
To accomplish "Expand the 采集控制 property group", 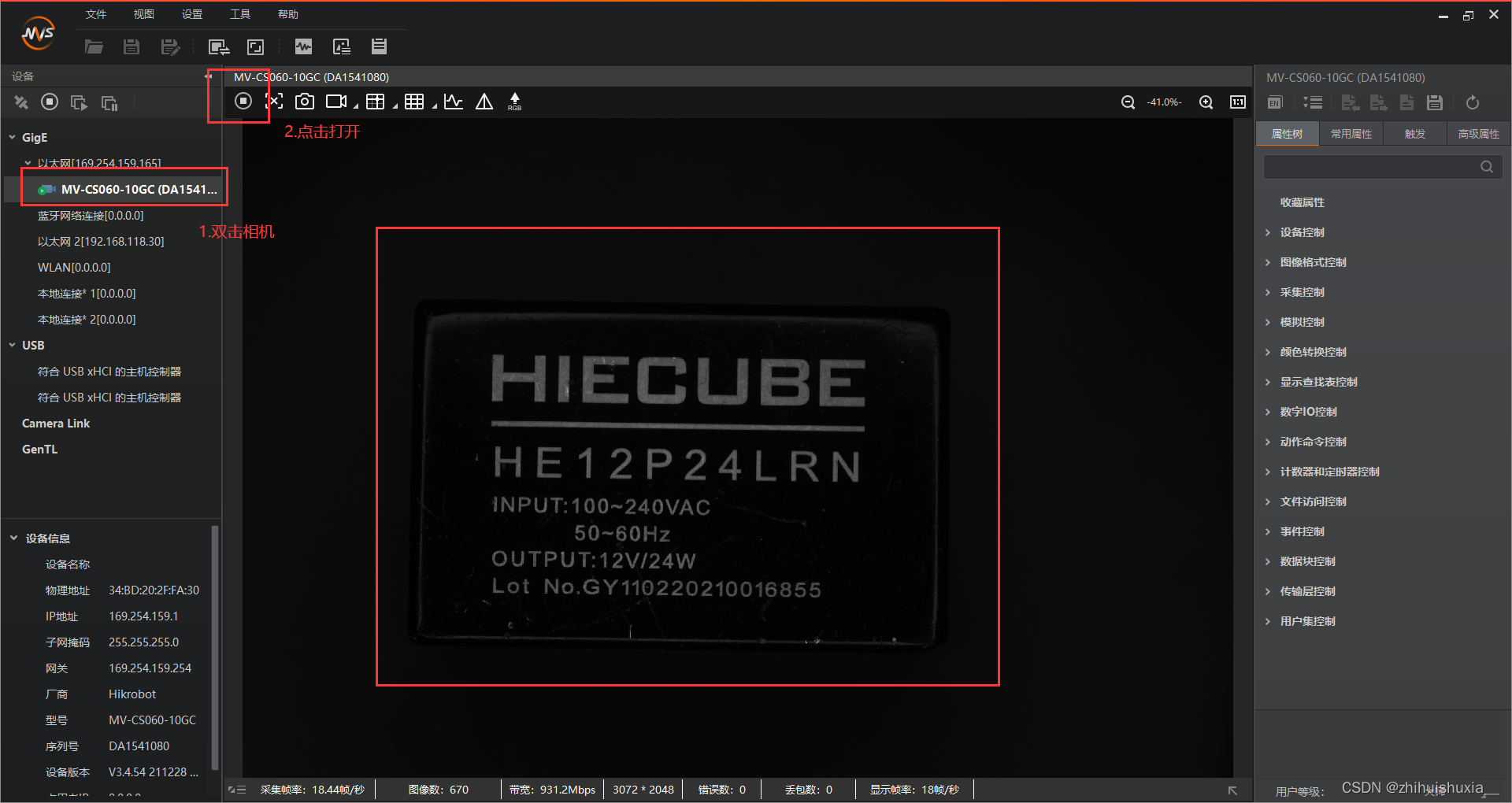I will [x=1268, y=292].
